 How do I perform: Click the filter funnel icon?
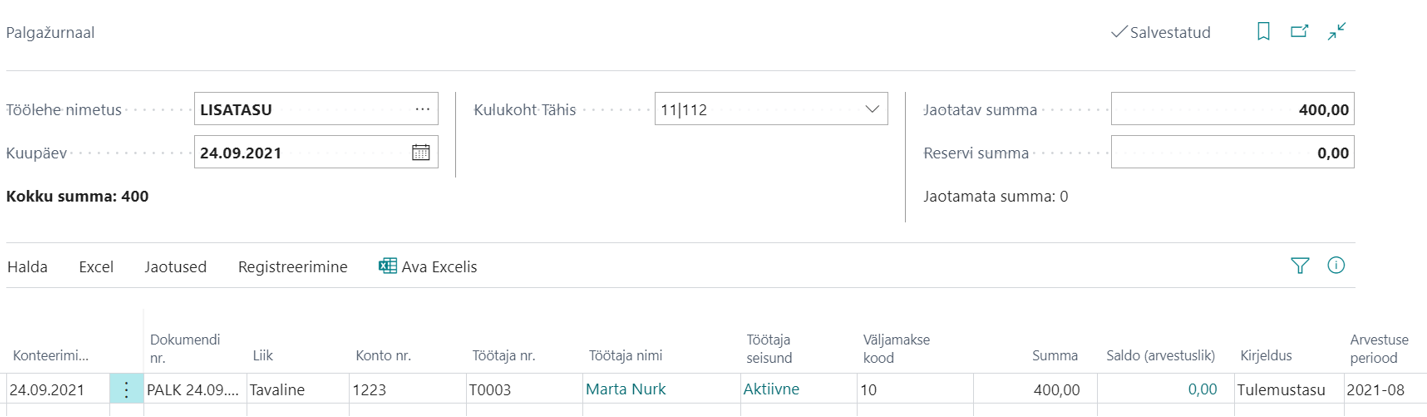point(1299,266)
